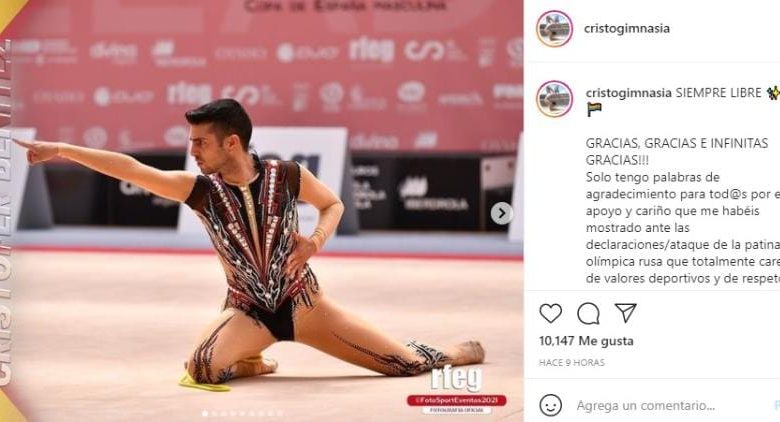The width and height of the screenshot is (780, 422).
Task: Select the first carousel indicator dot
Action: [205, 414]
